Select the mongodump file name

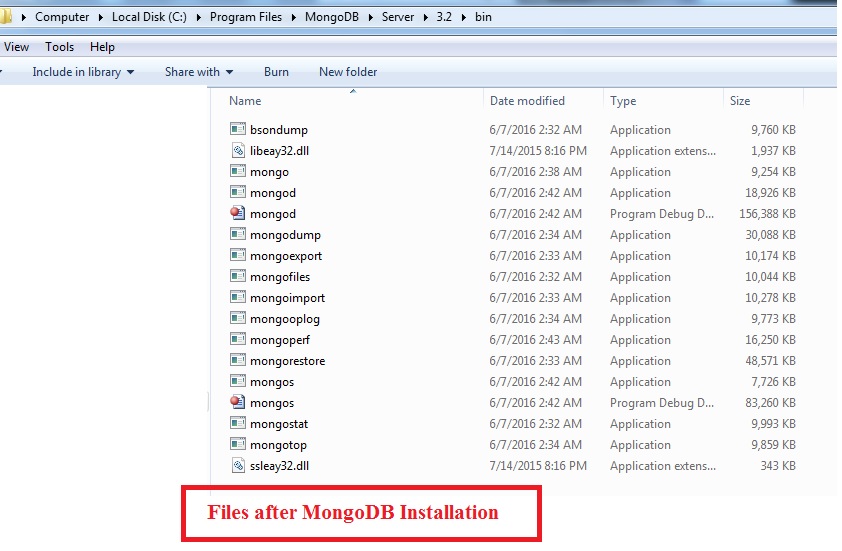pyautogui.click(x=285, y=235)
